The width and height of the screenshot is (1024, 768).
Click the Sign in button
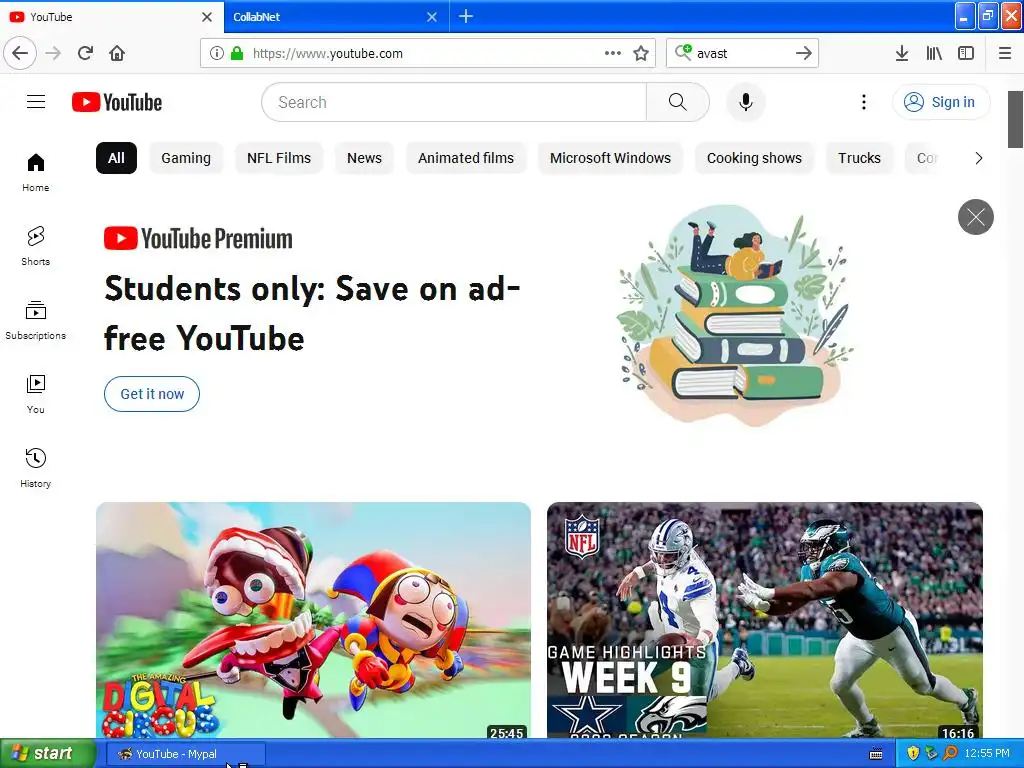[x=941, y=102]
